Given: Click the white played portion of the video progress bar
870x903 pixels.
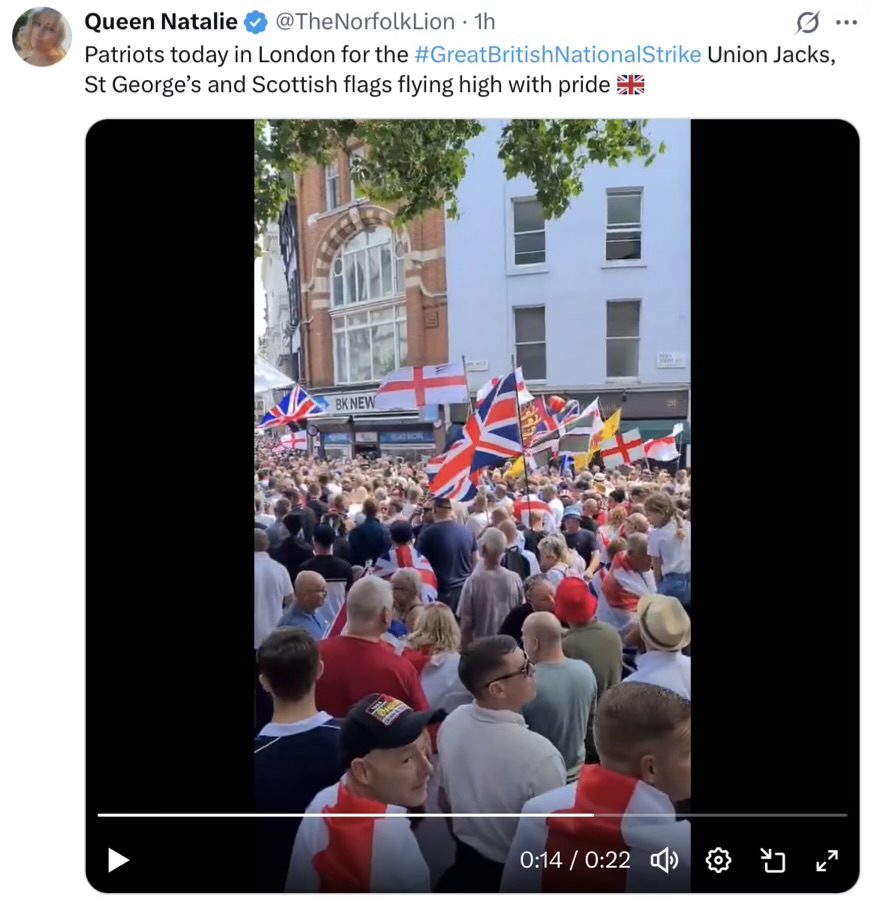Looking at the screenshot, I should [345, 815].
